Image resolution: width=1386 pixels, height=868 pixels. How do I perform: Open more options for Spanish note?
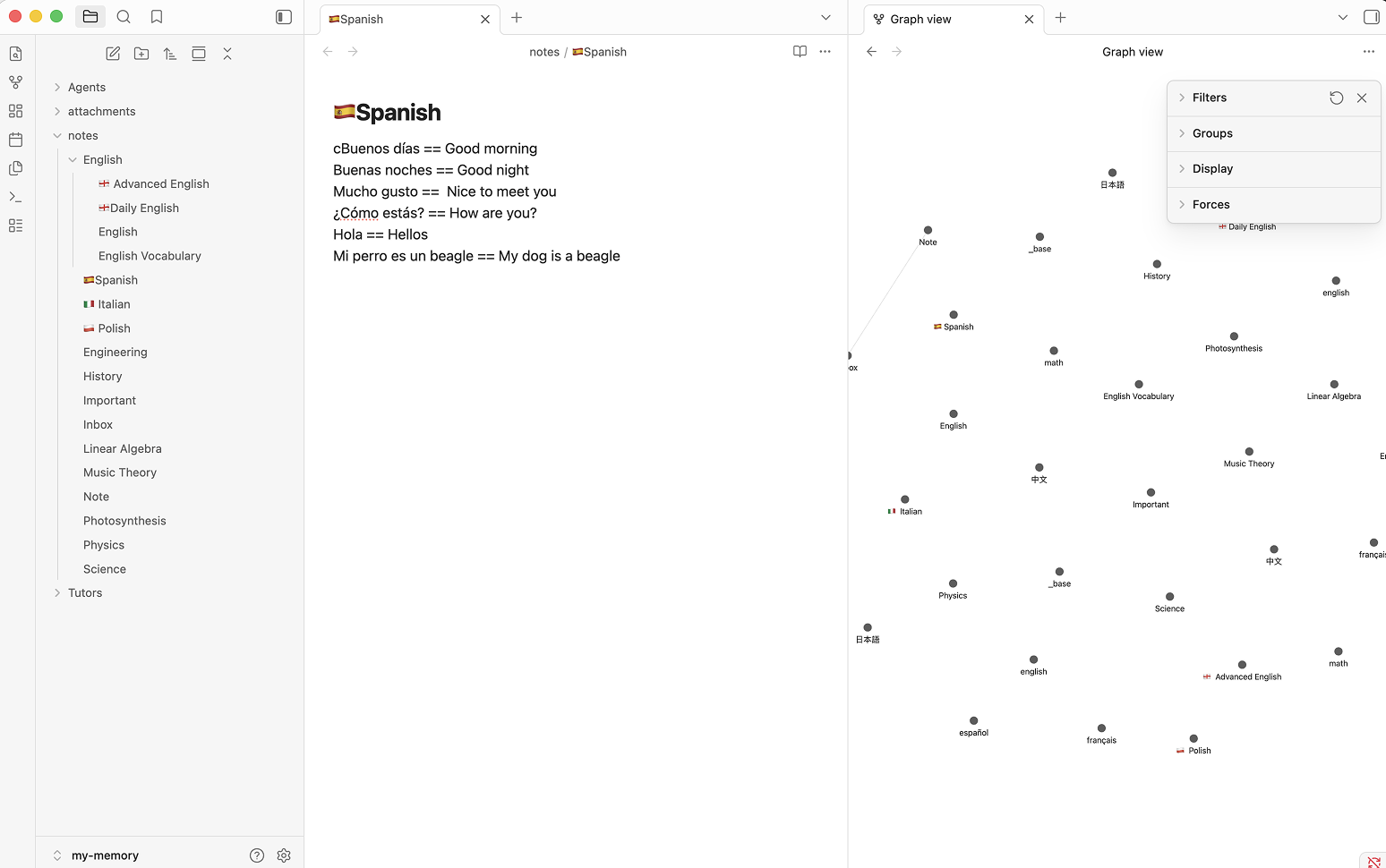tap(825, 52)
